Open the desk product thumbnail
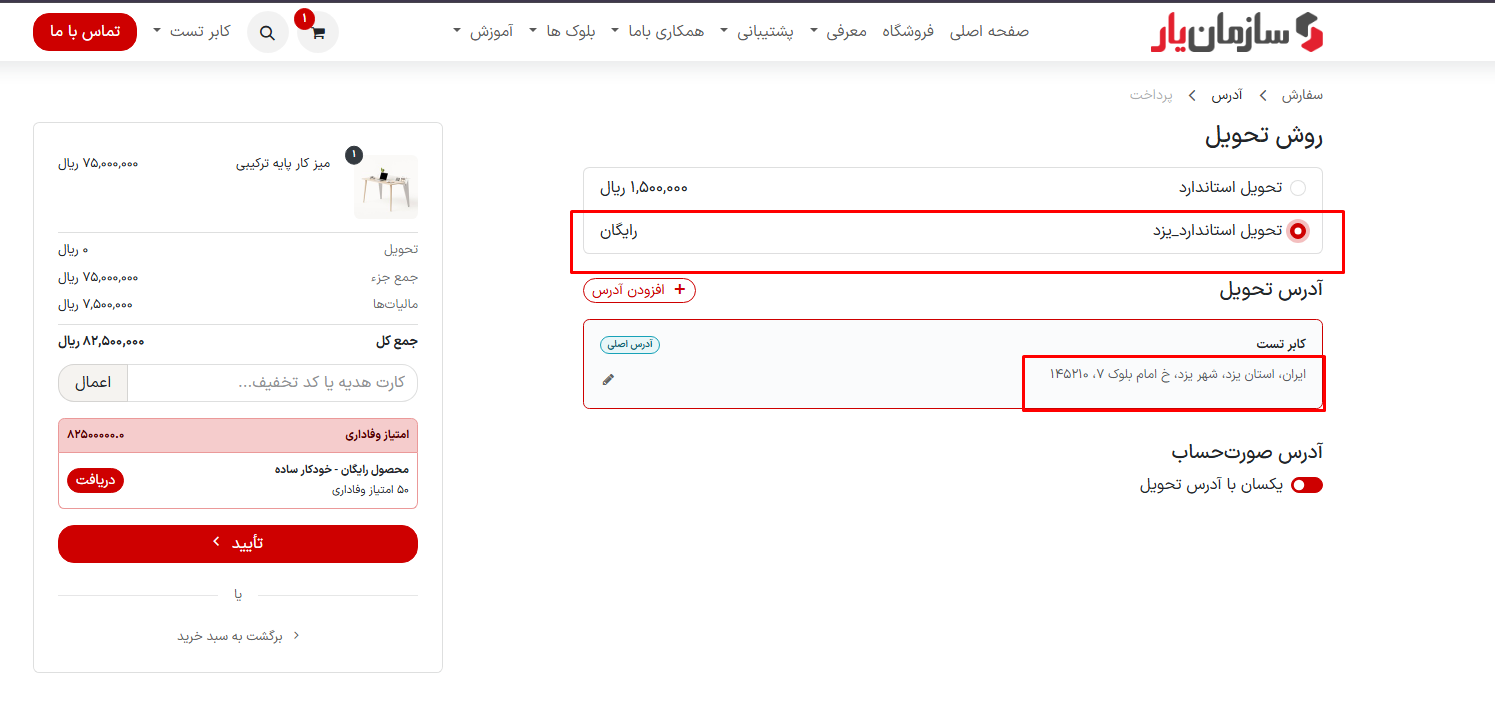Viewport: 1495px width, 701px height. click(x=385, y=187)
